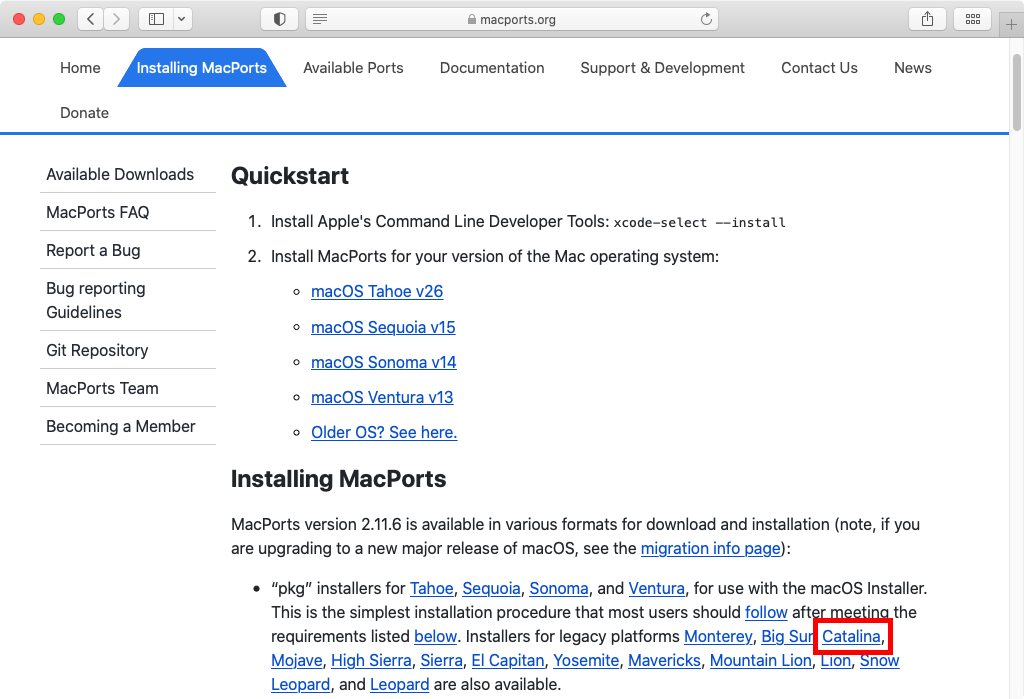
Task: Click the Catalina legacy installer link
Action: click(851, 637)
